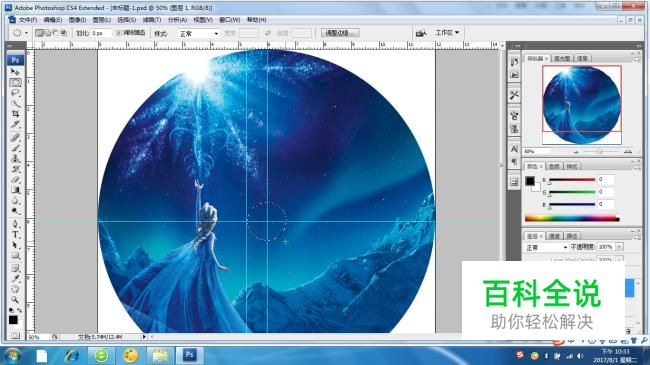Click zoom-out button in Navigator panel
Screen dimensions: 650x365
576,152
